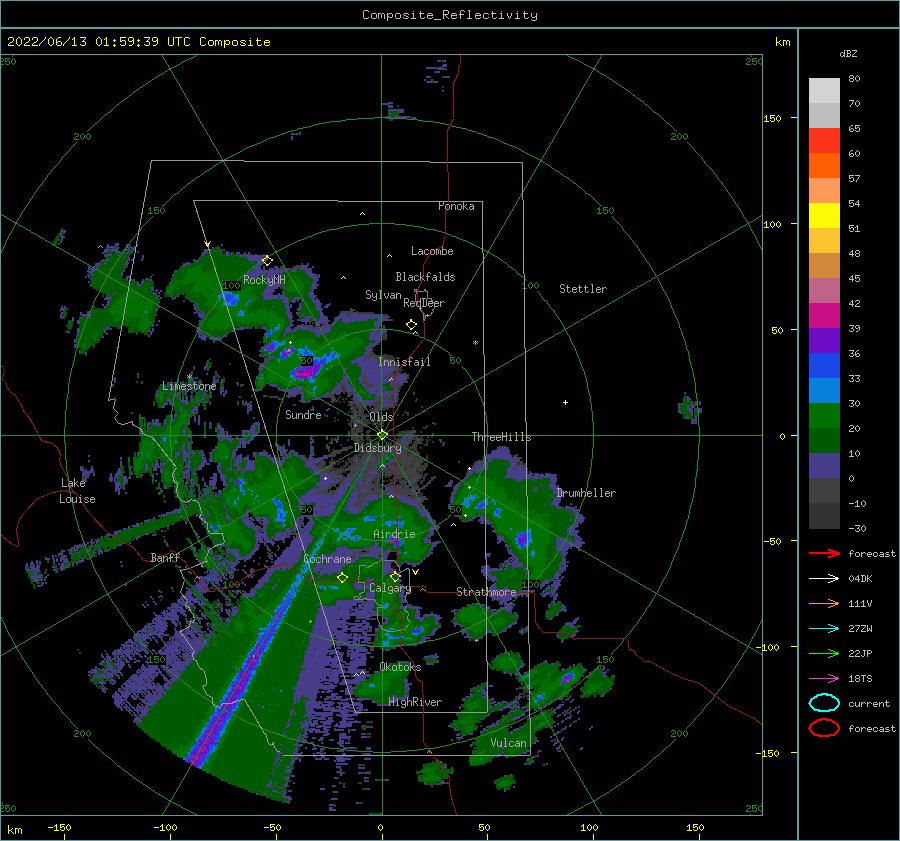Click the yellow diamond marker above Calgary

coord(395,576)
